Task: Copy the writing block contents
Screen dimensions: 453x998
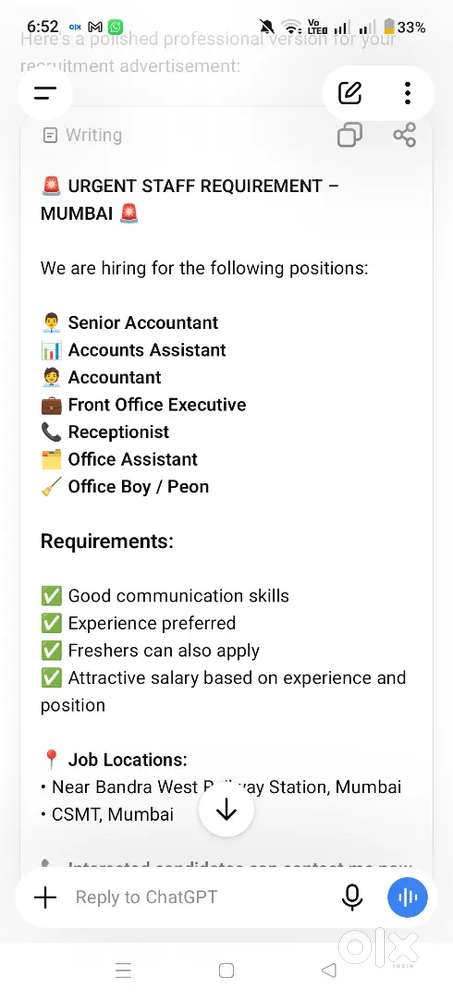Action: (x=349, y=135)
